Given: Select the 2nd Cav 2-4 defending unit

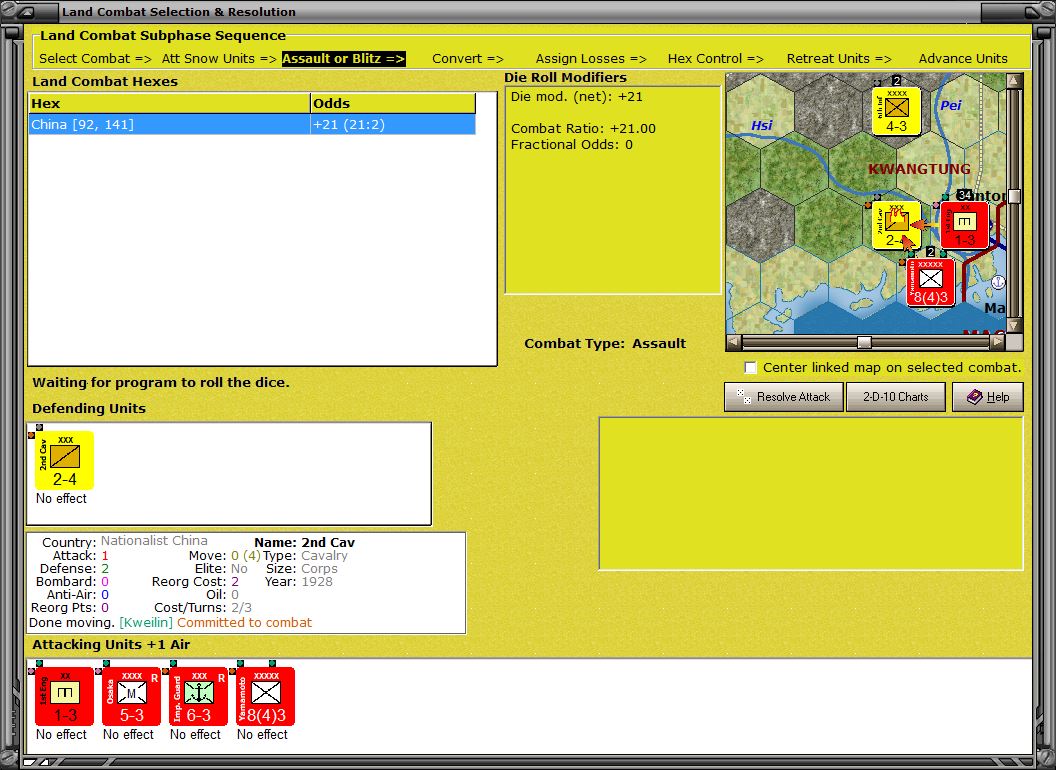Looking at the screenshot, I should (65, 460).
